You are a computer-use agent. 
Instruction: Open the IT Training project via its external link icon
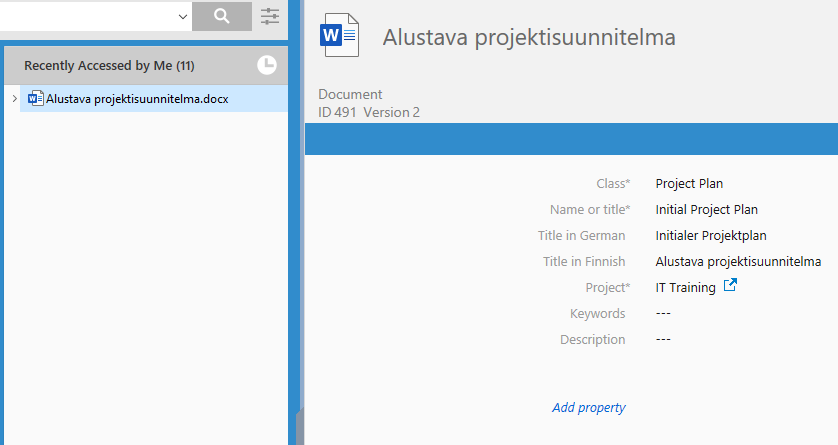(x=730, y=287)
